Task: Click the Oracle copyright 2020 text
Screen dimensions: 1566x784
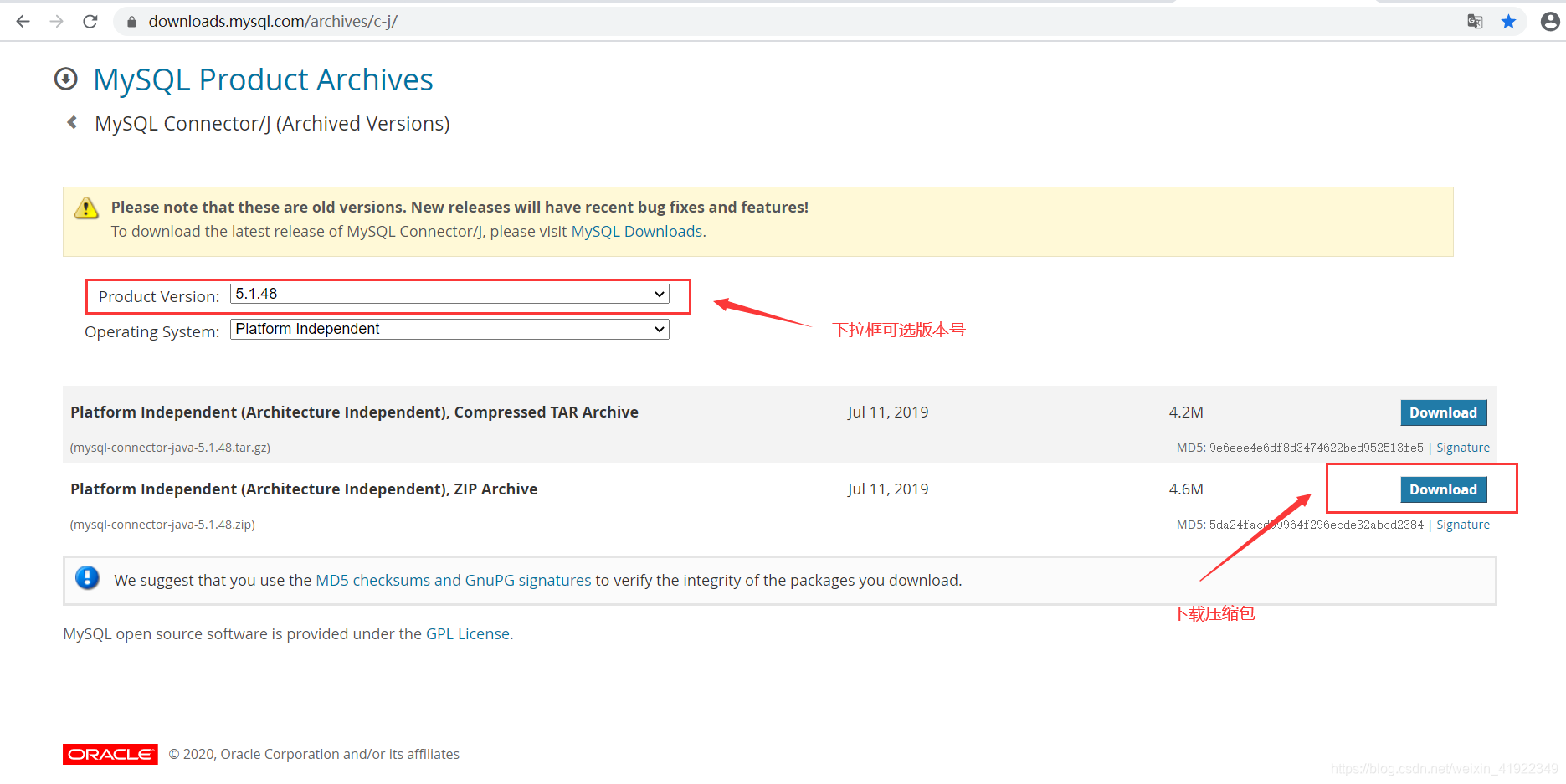Action: tap(314, 754)
